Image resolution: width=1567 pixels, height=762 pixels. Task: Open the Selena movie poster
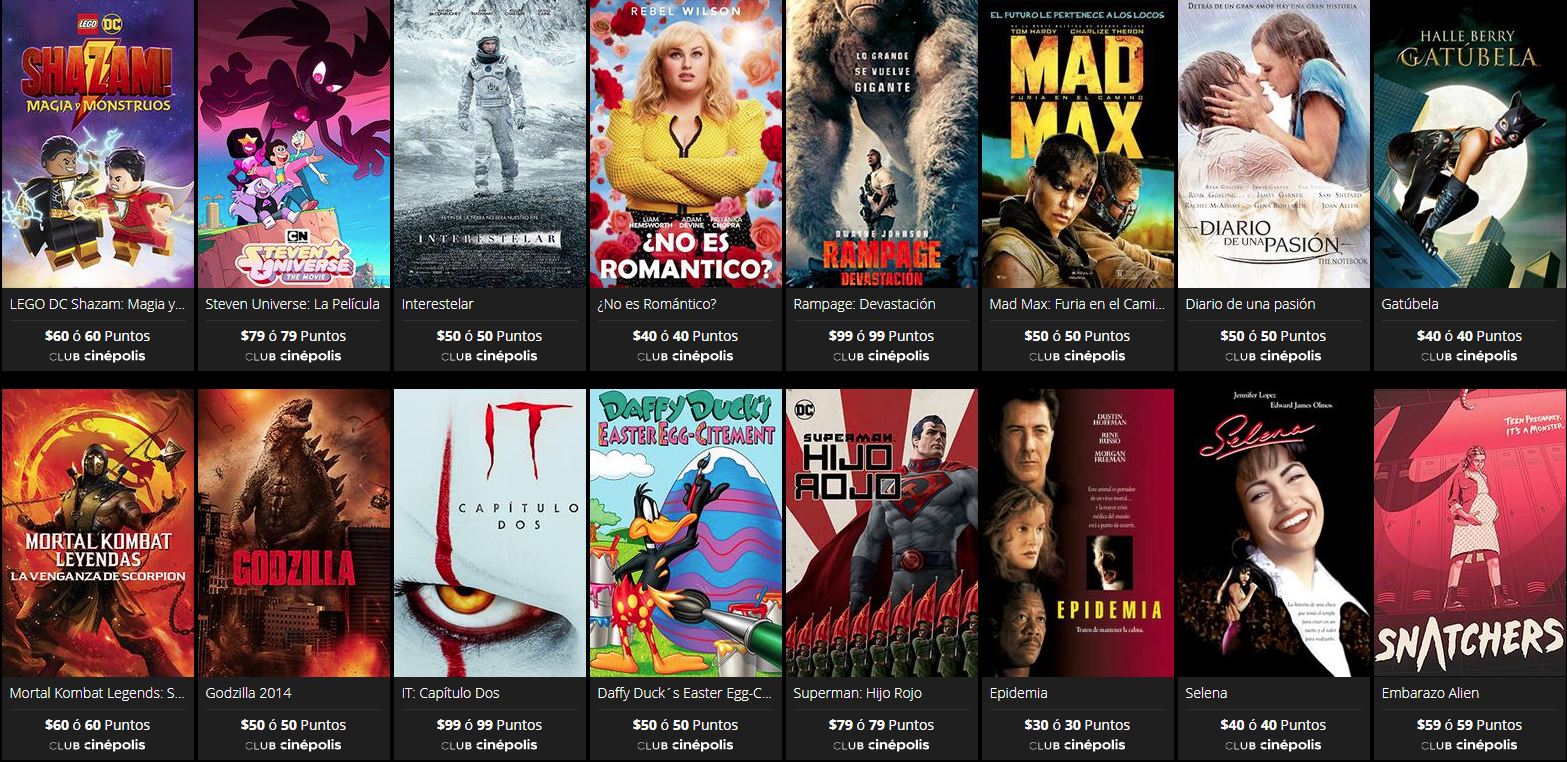pos(1274,533)
